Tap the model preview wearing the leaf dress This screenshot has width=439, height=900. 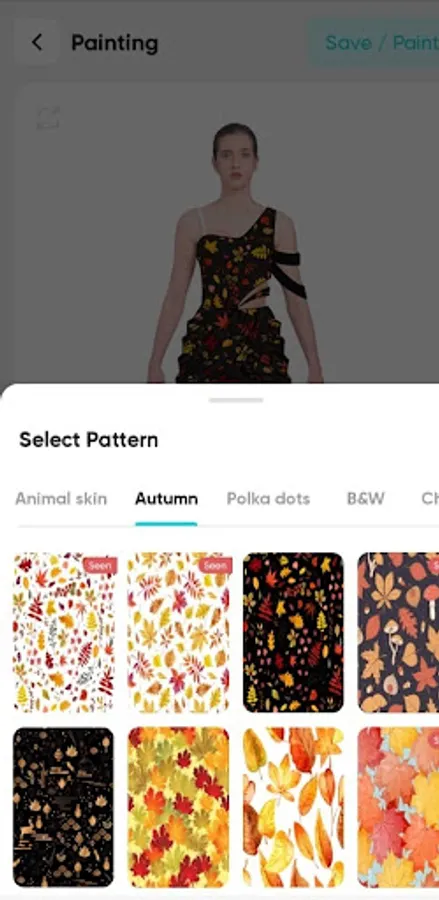tap(235, 253)
